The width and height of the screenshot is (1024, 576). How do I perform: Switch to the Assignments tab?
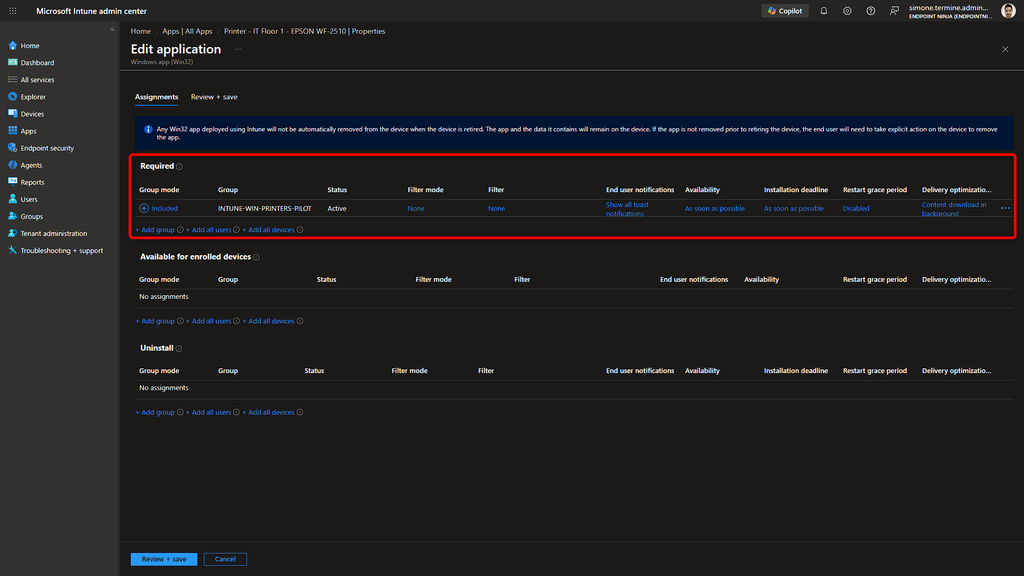[156, 97]
